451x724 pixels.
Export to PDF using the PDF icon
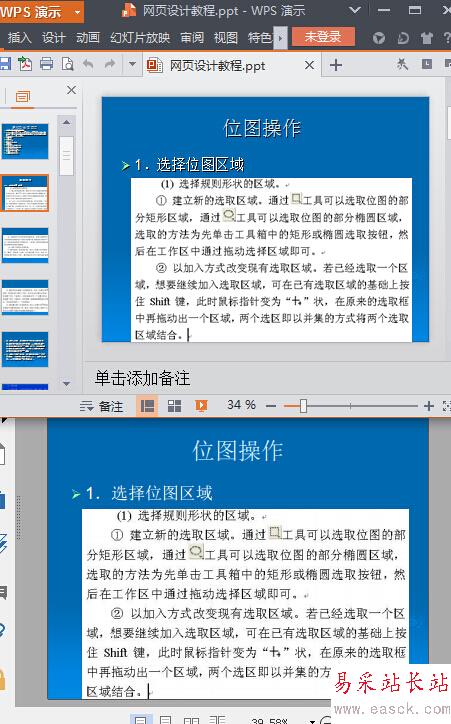click(25, 64)
